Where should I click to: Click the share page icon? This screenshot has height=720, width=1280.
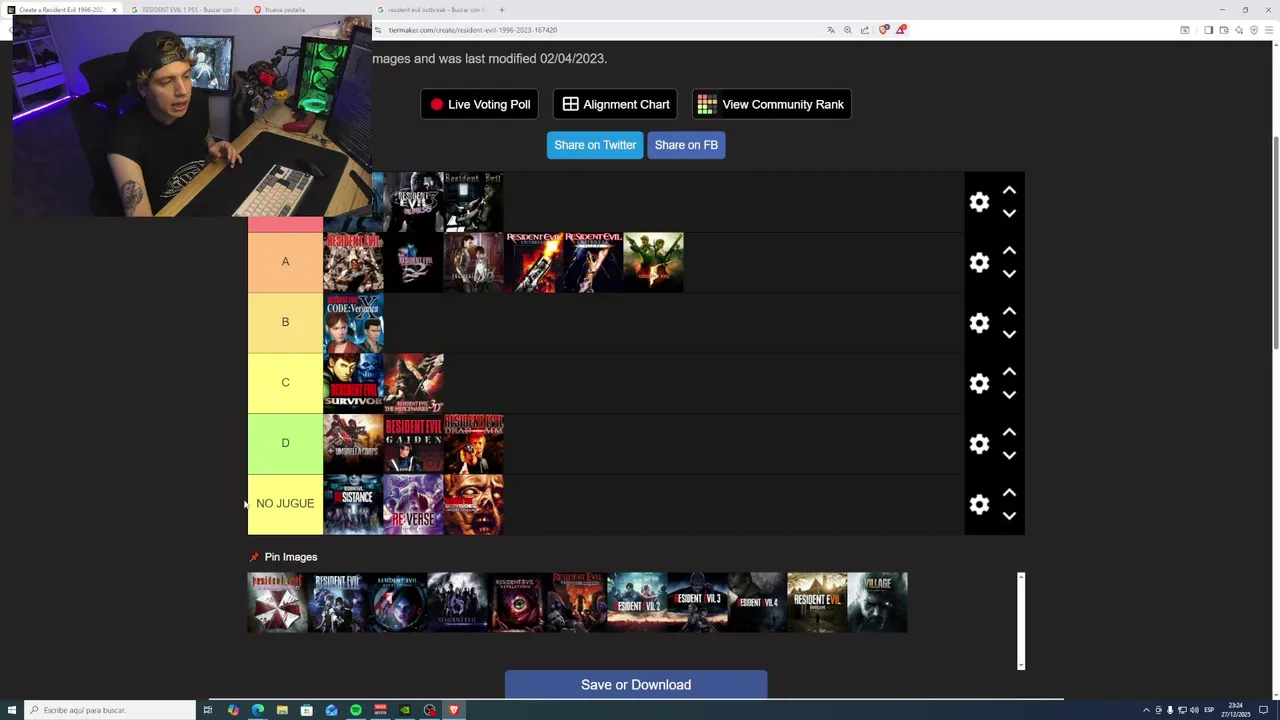click(865, 30)
